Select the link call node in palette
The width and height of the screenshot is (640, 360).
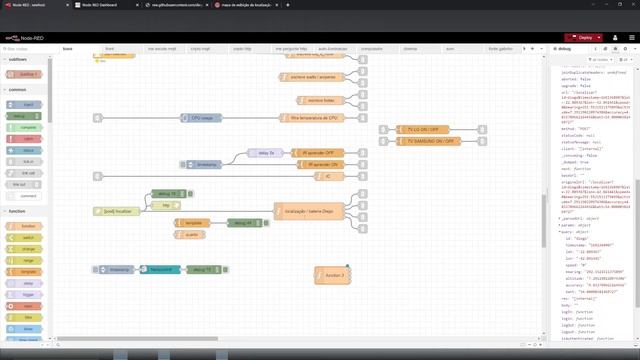24,173
